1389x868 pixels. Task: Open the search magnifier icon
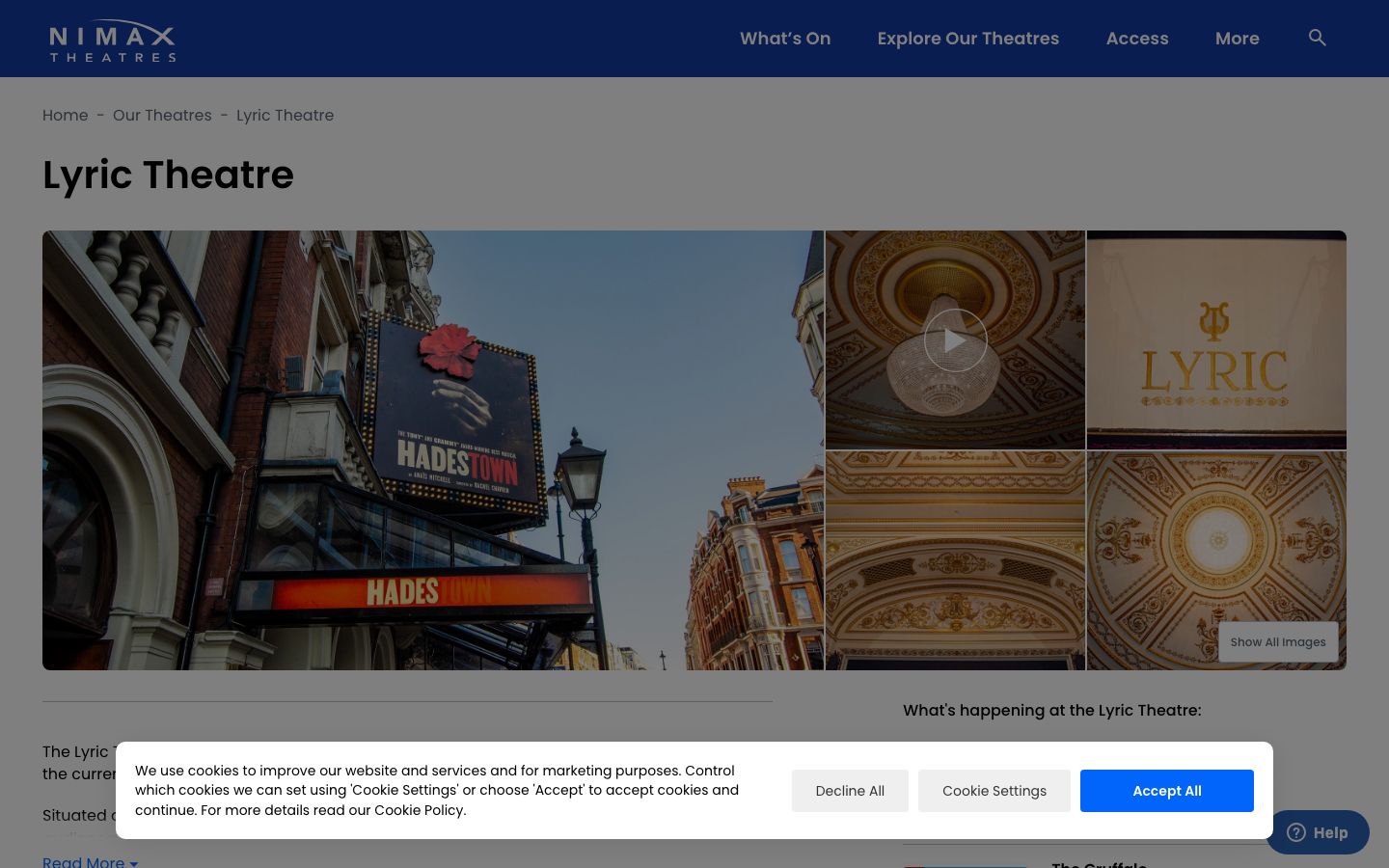coord(1317,38)
